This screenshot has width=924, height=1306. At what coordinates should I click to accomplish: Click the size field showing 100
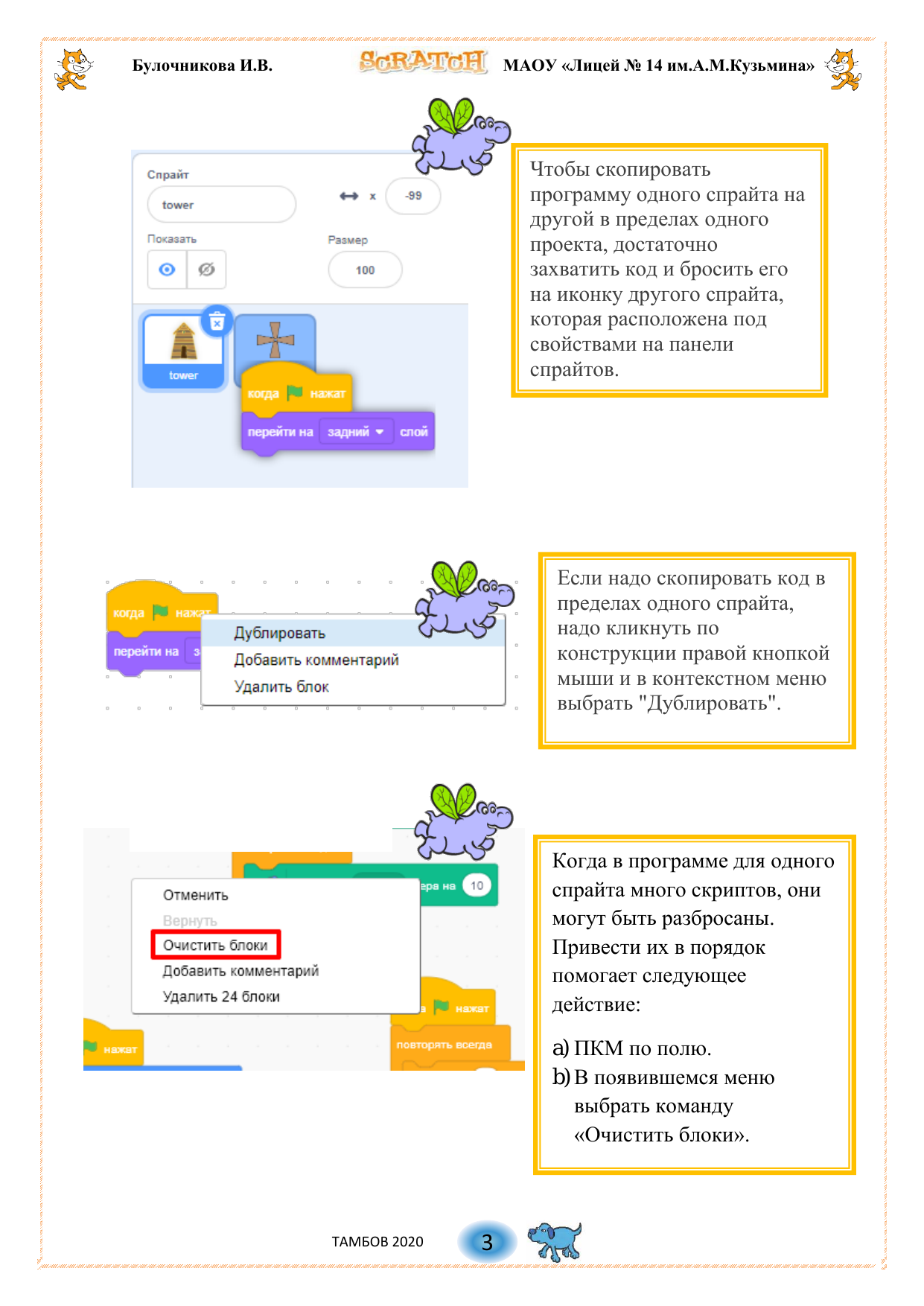(365, 270)
